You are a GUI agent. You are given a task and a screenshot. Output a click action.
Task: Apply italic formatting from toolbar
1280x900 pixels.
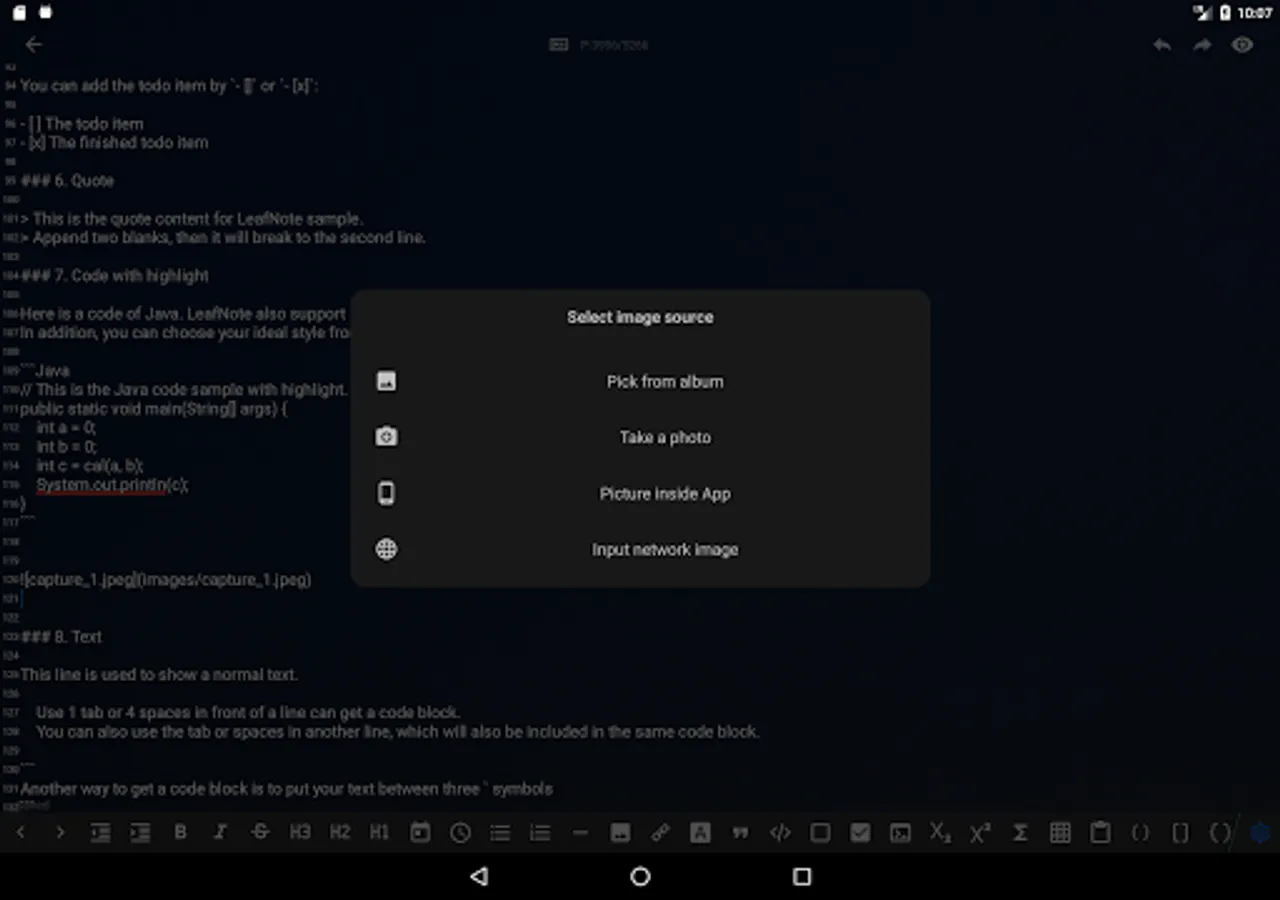point(220,832)
